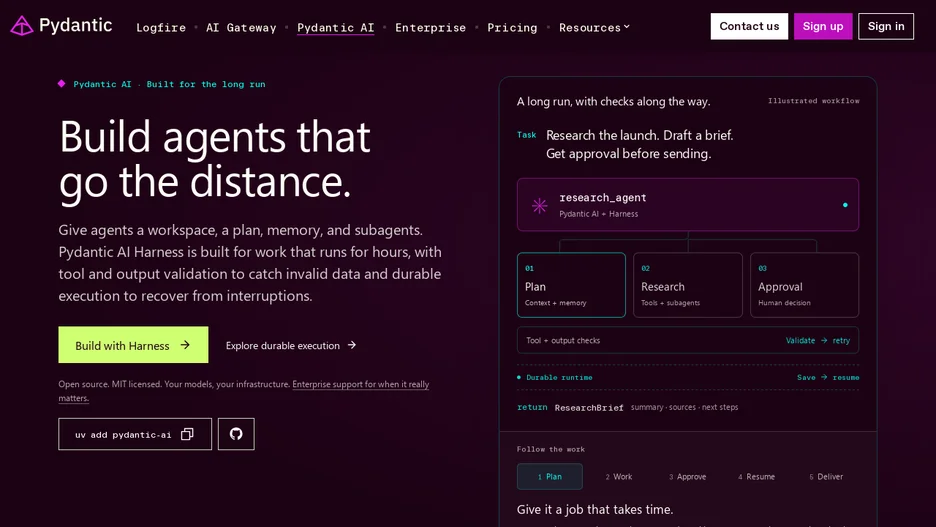Click the 'Illustrated workflow' label

point(814,101)
